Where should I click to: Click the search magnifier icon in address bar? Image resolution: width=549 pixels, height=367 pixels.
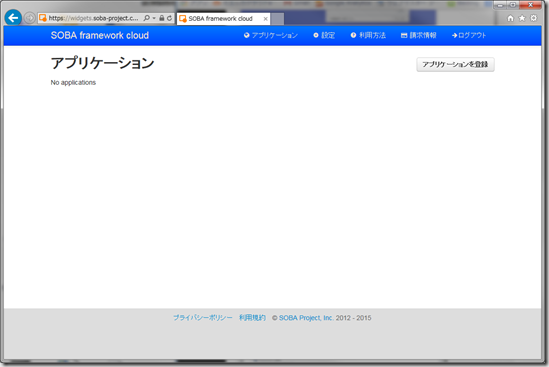pyautogui.click(x=147, y=18)
